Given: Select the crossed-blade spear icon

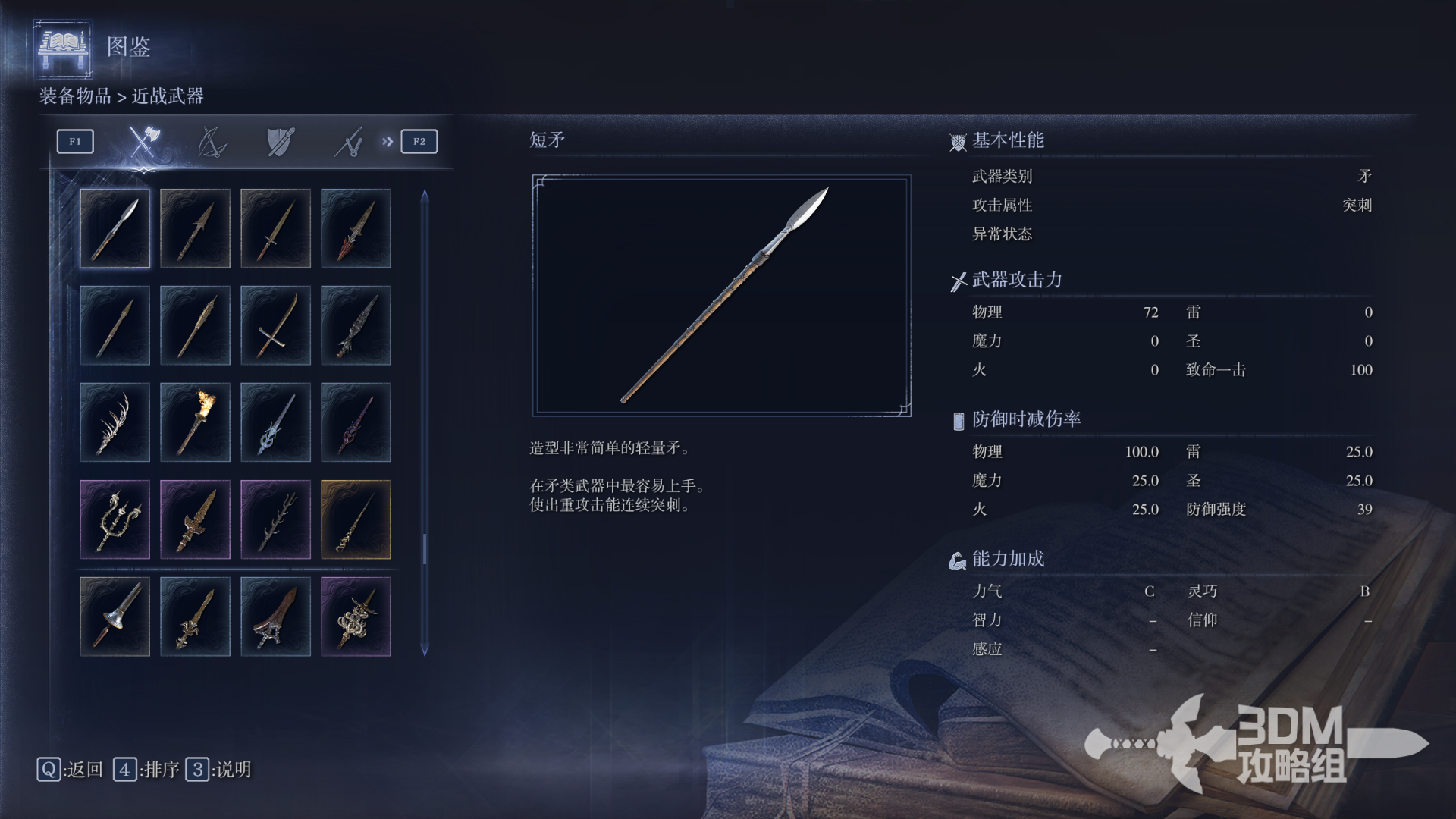Looking at the screenshot, I should coord(275,325).
